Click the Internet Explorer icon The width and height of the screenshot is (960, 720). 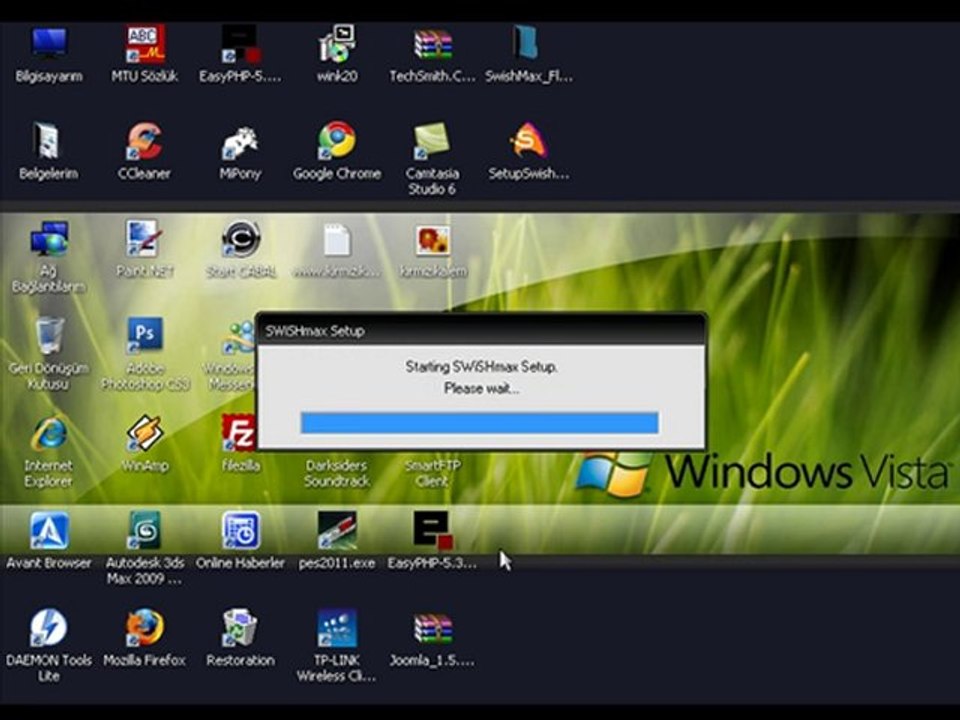(x=49, y=432)
